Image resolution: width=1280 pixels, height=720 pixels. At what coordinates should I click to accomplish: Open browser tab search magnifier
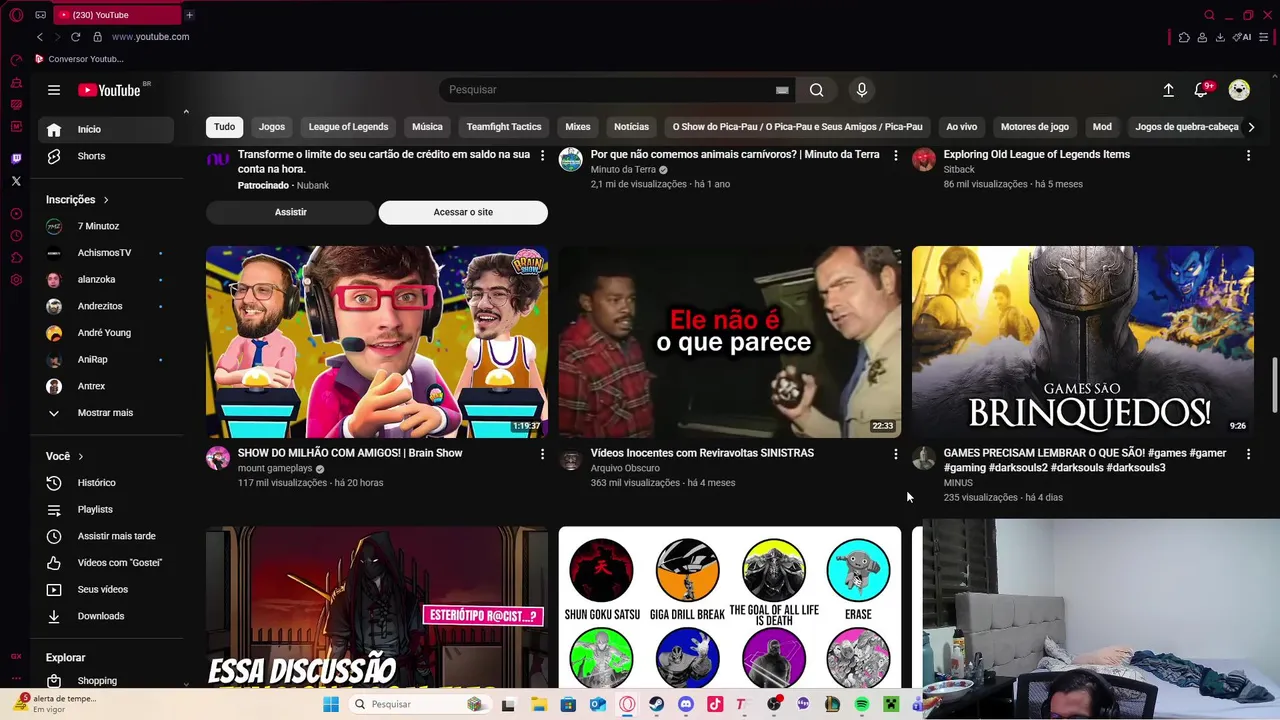[x=1209, y=15]
